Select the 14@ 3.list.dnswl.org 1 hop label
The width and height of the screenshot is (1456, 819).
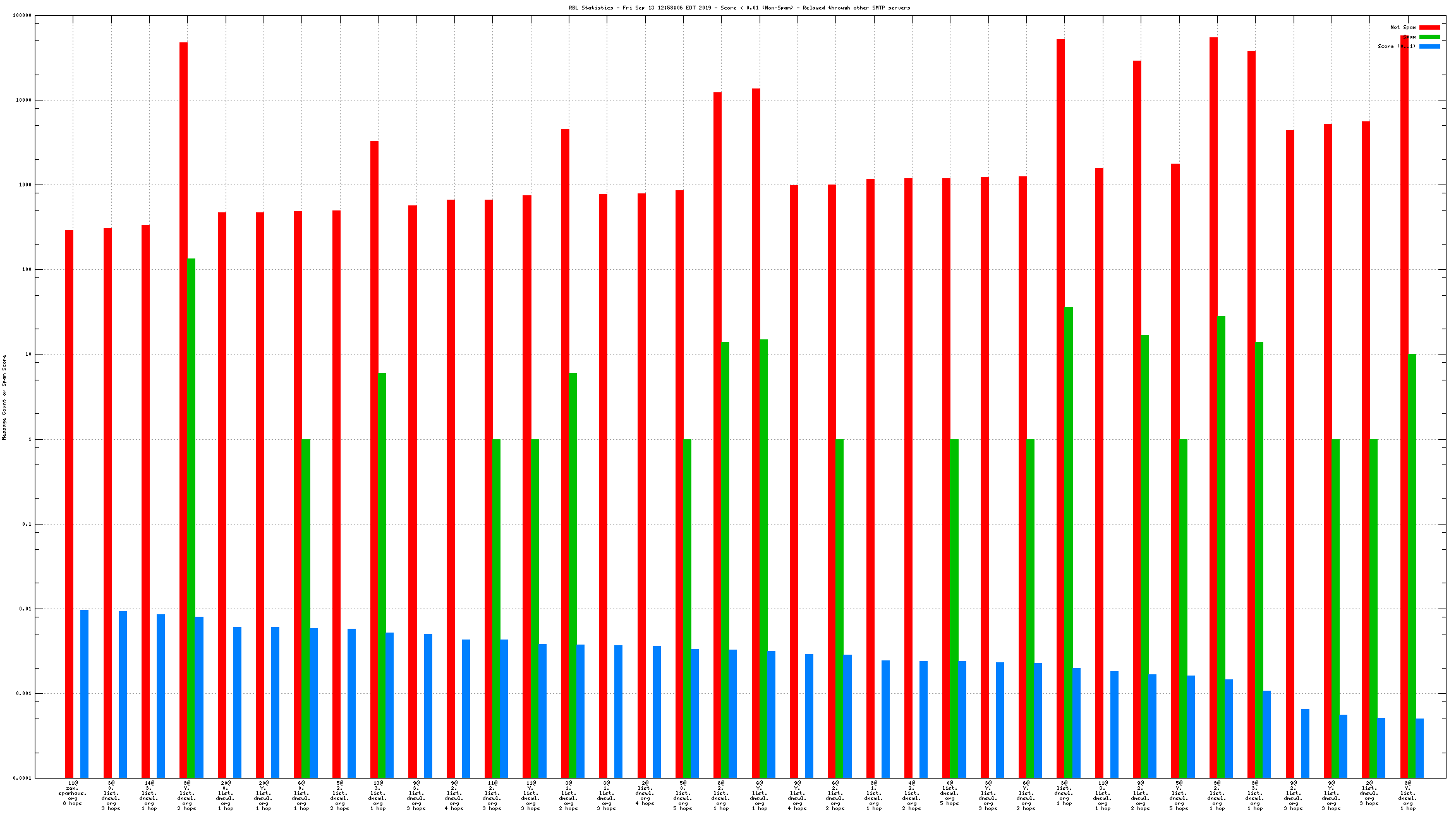point(149,796)
